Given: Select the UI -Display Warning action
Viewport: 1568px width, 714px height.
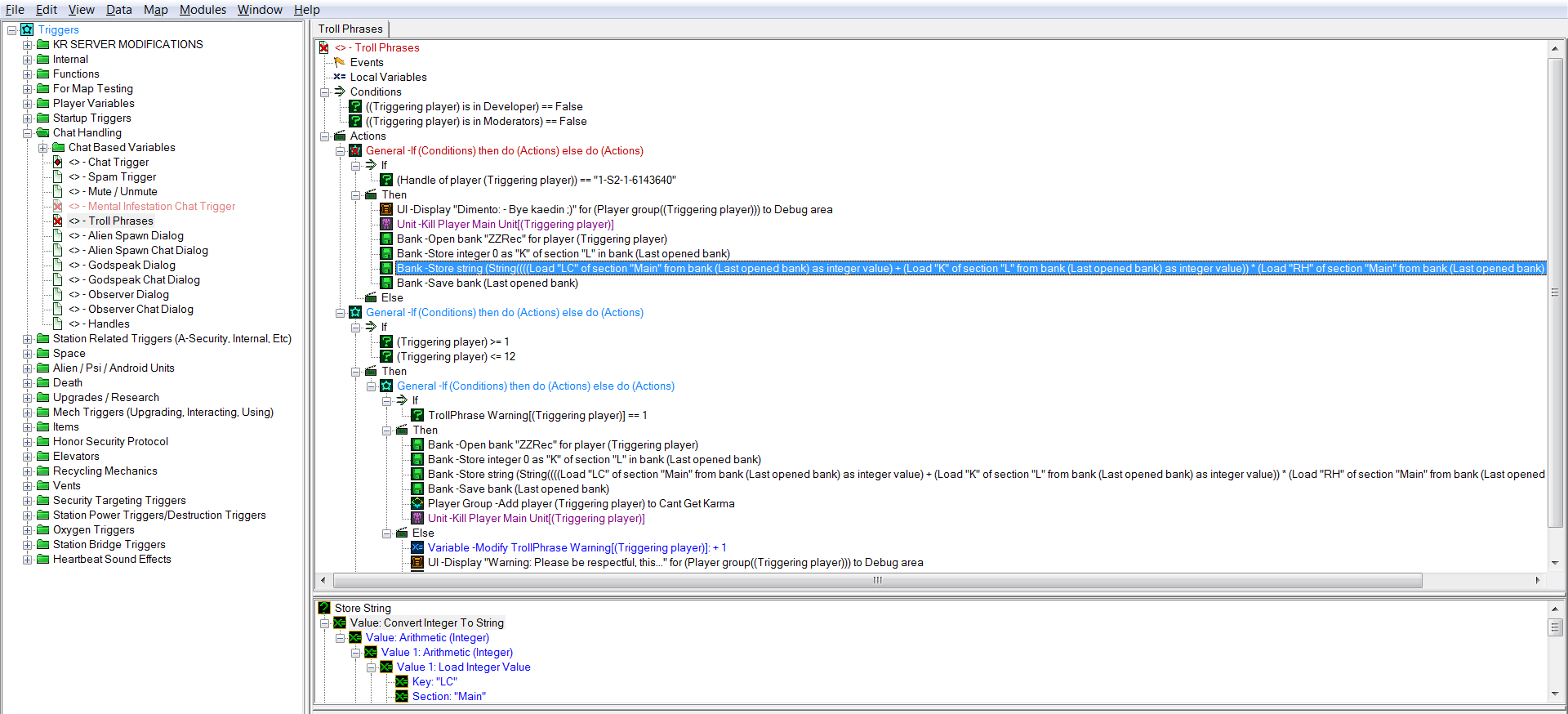Looking at the screenshot, I should [675, 562].
